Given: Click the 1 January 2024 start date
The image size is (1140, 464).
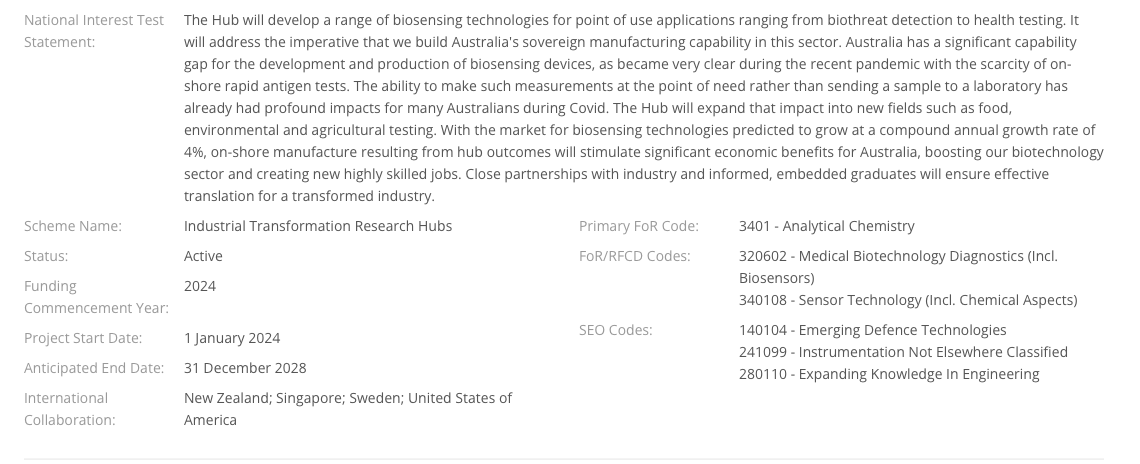Looking at the screenshot, I should coord(232,338).
